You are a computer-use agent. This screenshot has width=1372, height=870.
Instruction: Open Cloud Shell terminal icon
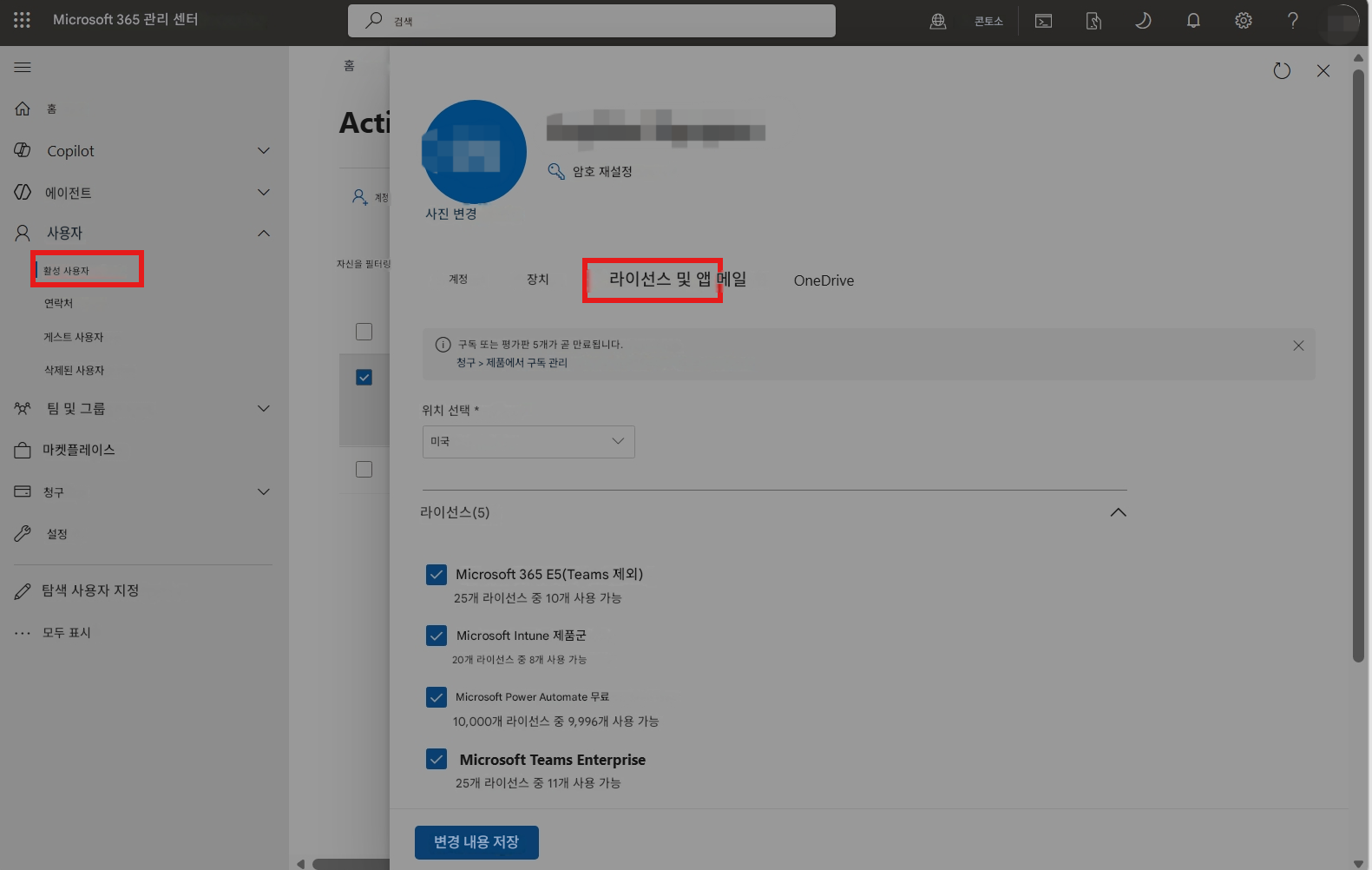(x=1044, y=21)
